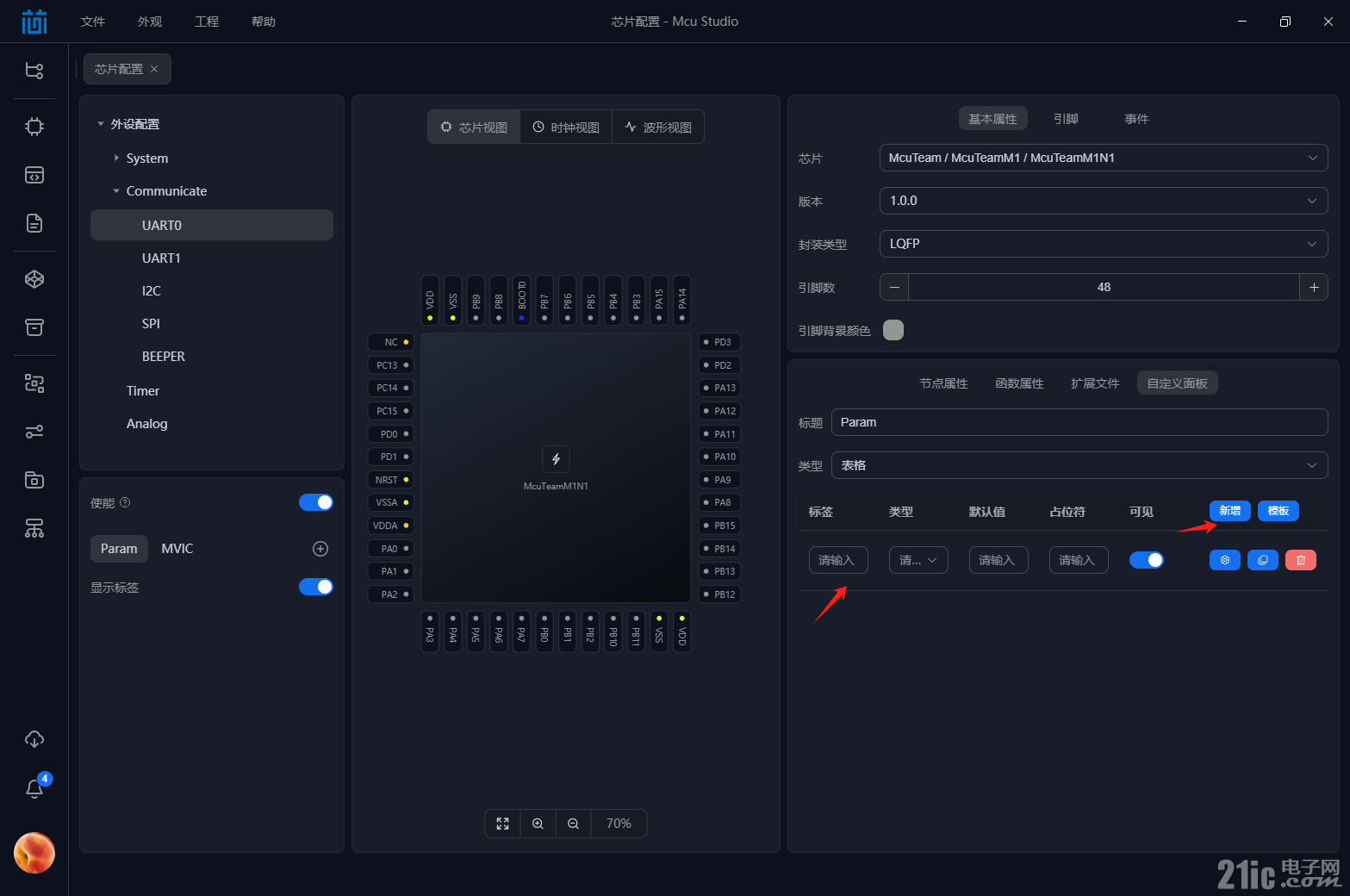Click the PA13 pin on chip

[719, 388]
